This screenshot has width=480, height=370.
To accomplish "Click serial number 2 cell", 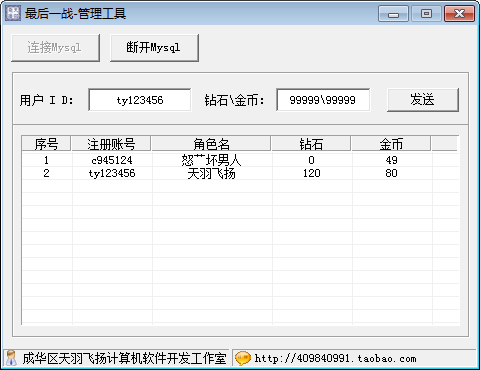I will coord(46,173).
